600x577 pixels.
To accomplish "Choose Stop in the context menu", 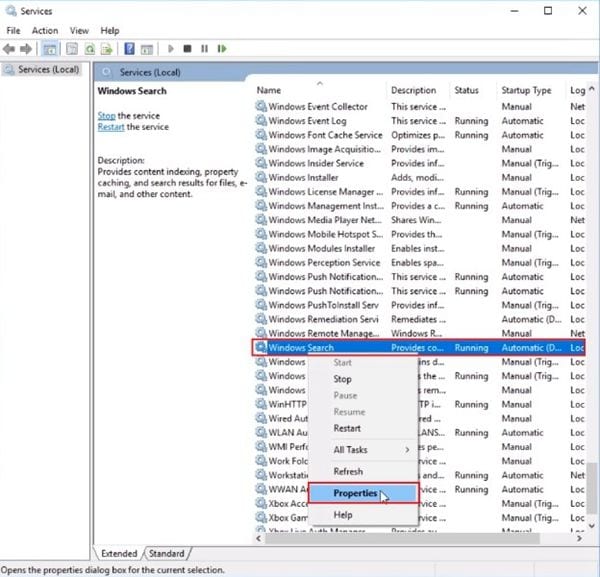I will (363, 379).
